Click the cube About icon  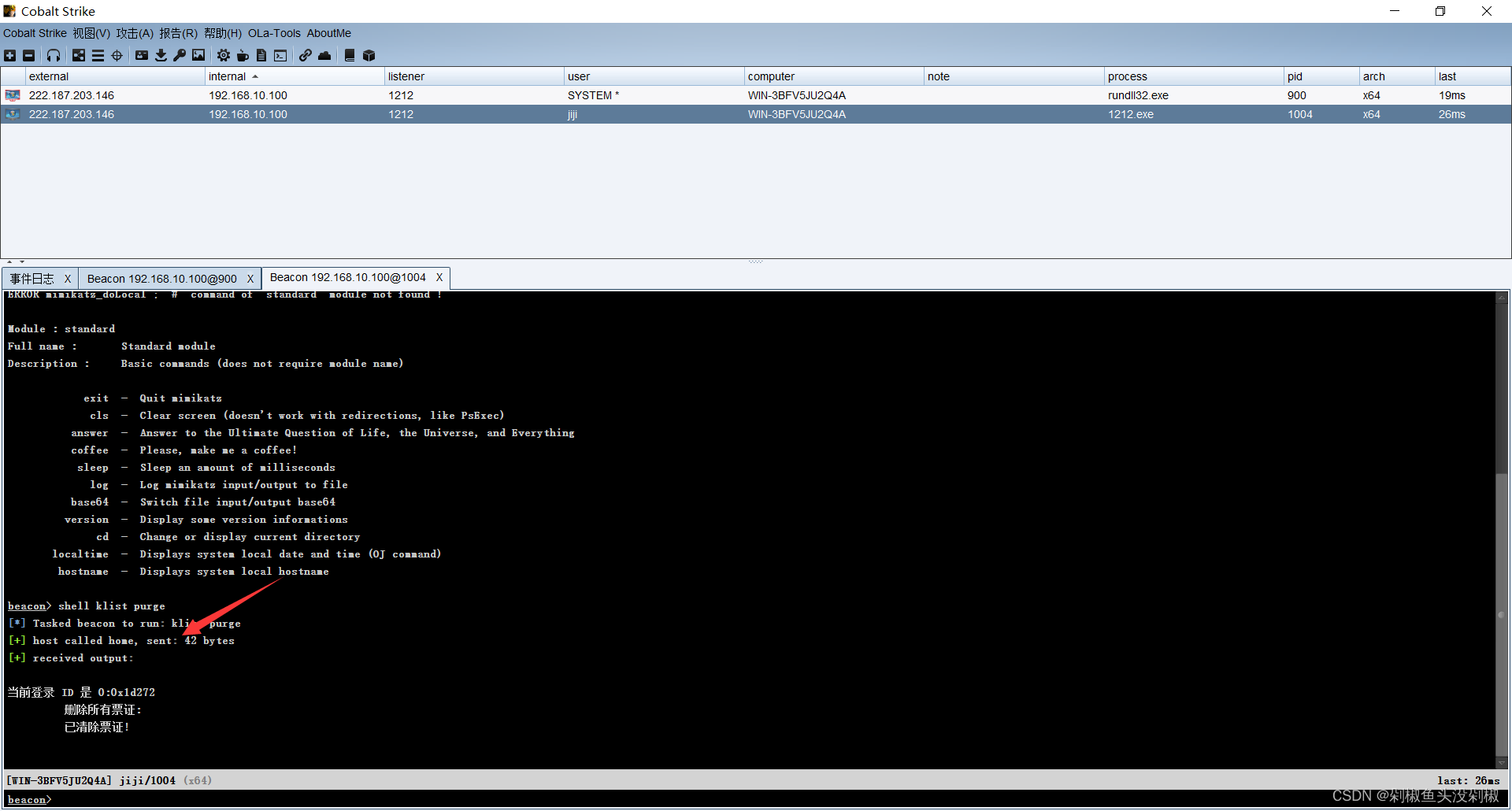[x=369, y=55]
